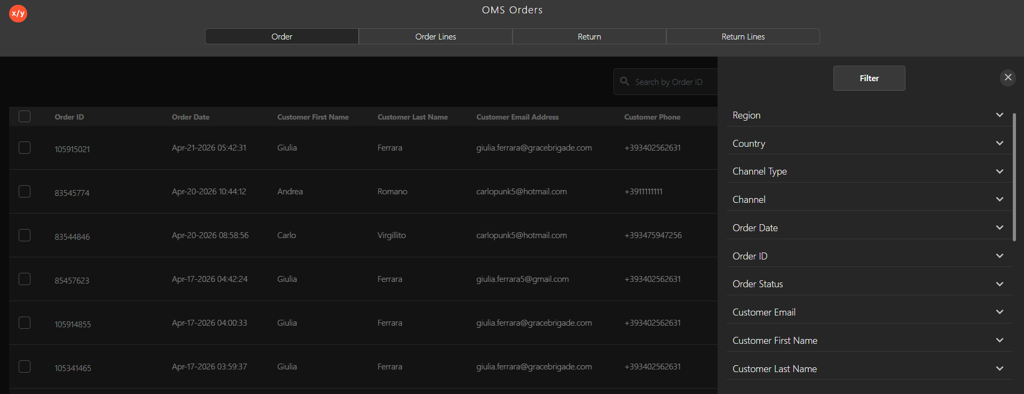Check the box for order 83545774

[25, 191]
